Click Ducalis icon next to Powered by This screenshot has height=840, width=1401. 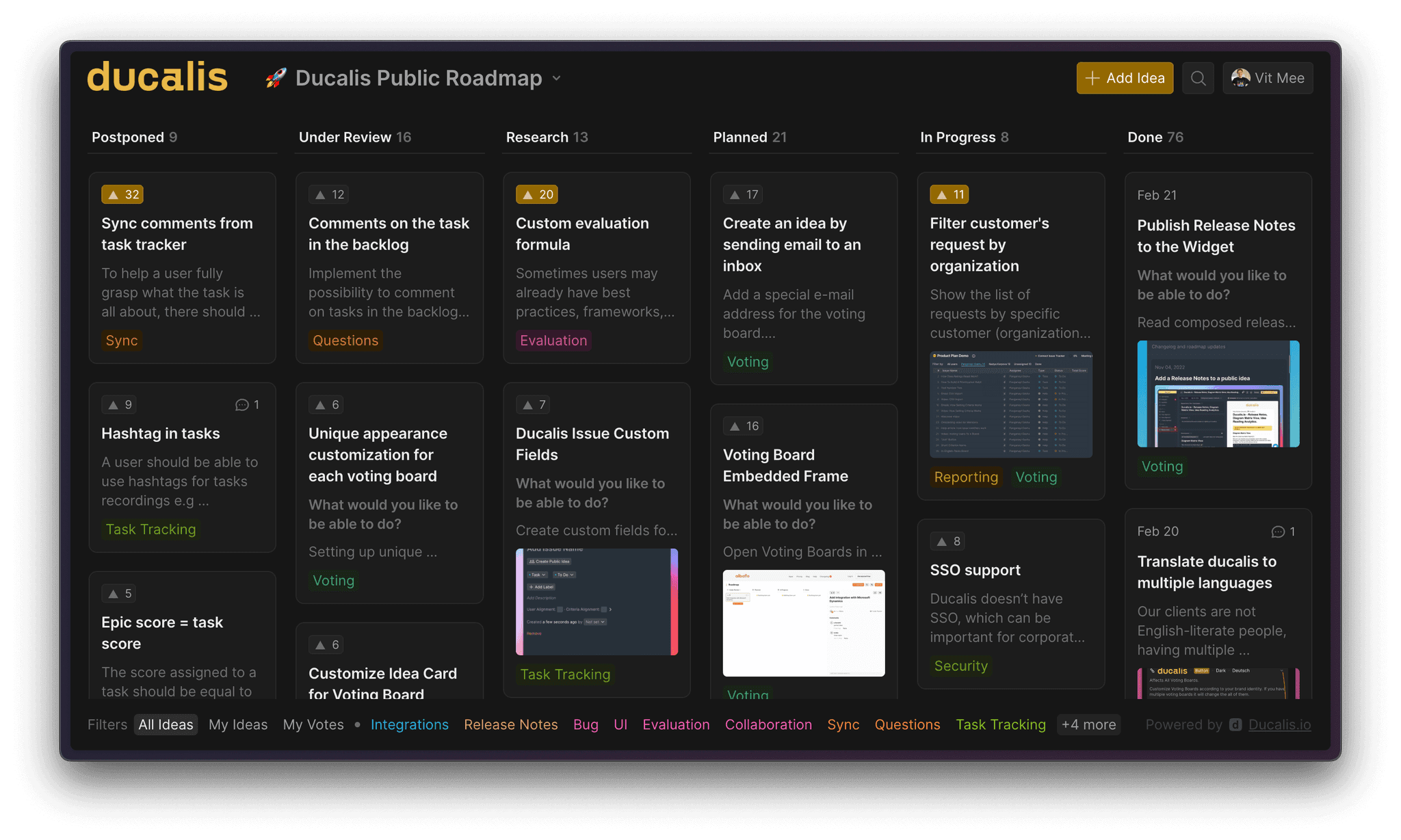tap(1235, 725)
